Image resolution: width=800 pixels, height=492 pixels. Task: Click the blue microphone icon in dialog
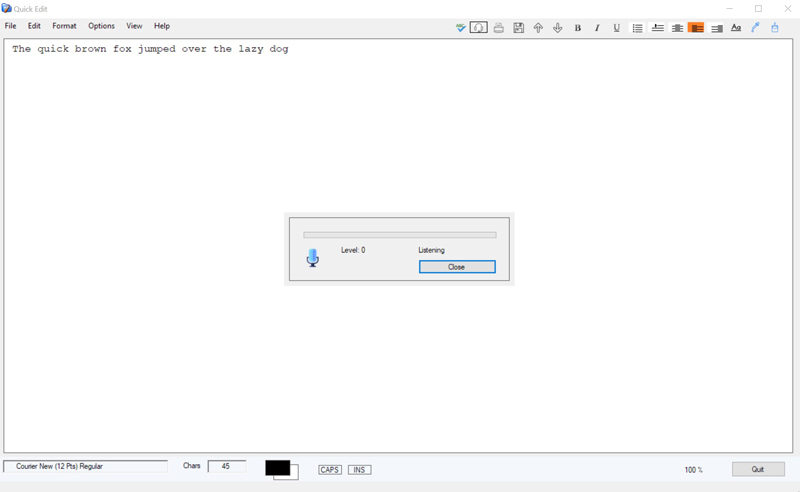313,258
